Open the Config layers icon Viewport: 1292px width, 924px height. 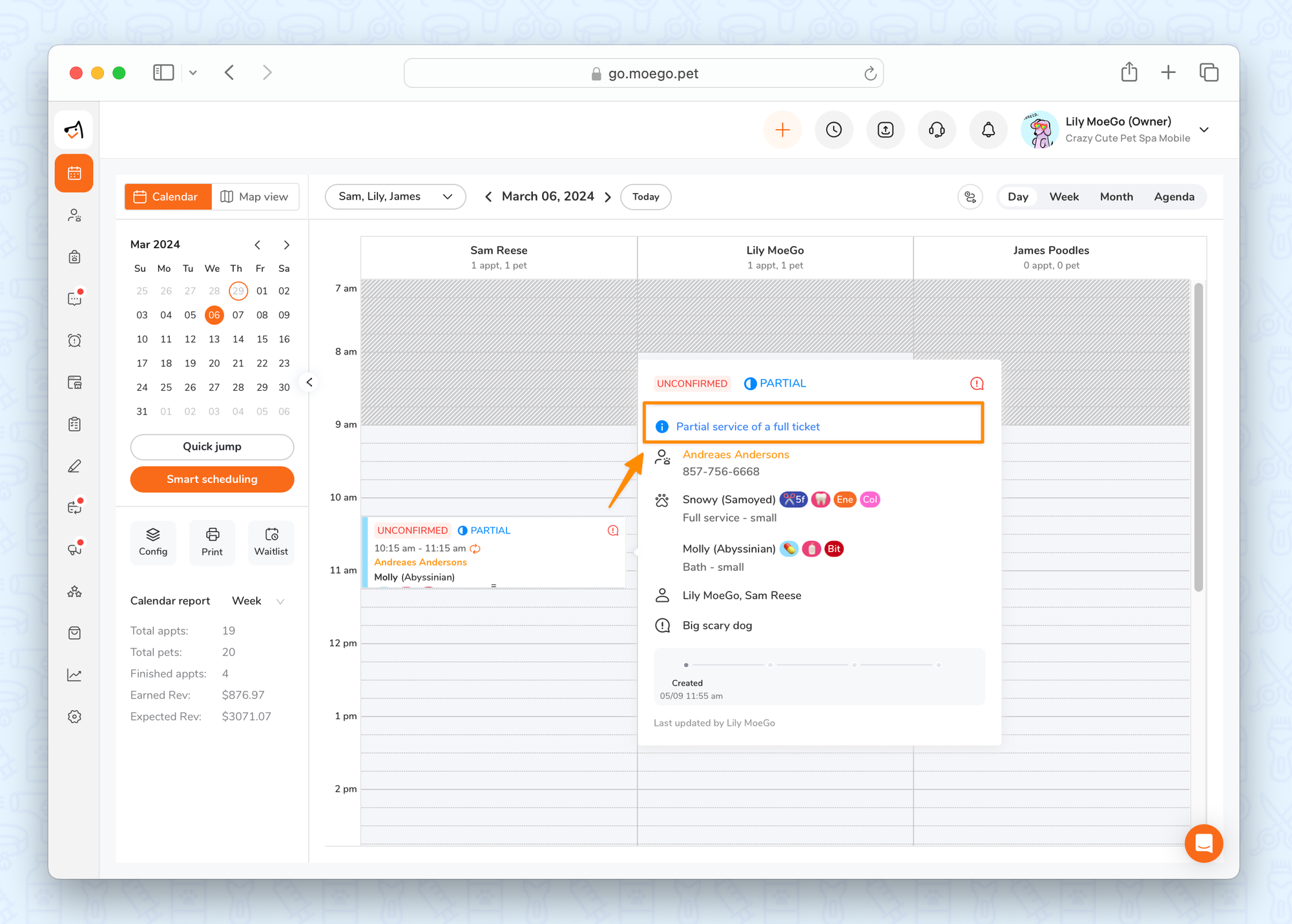[x=152, y=542]
